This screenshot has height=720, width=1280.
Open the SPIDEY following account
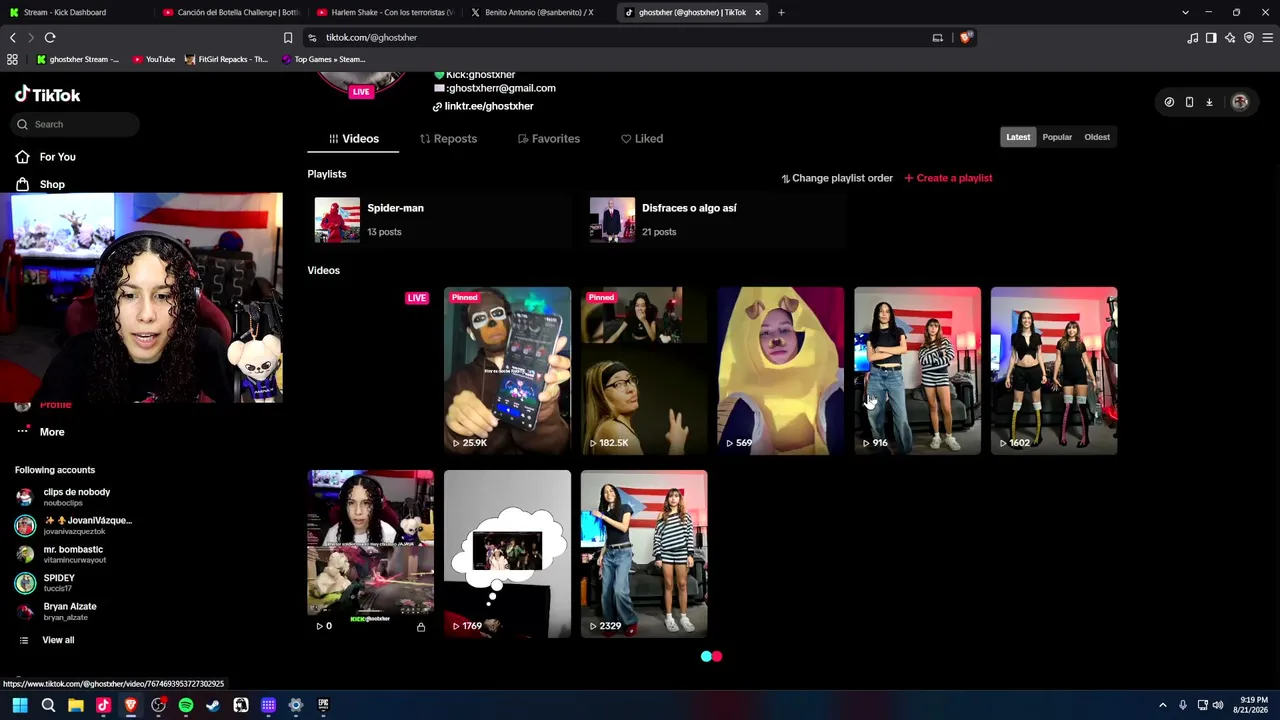coord(46,582)
